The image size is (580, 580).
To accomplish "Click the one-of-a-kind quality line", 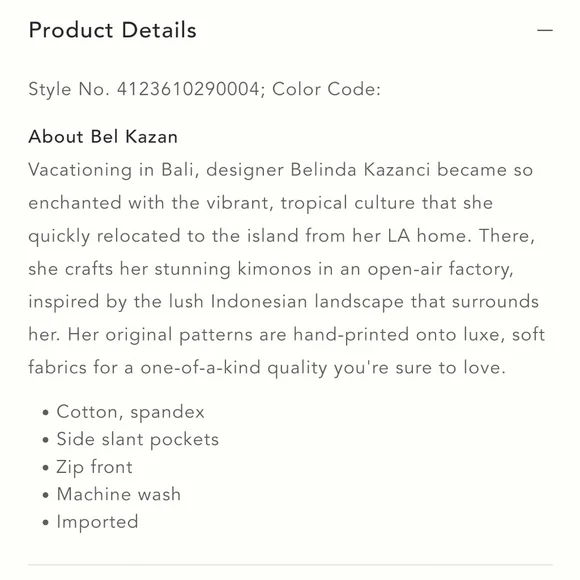I will (x=267, y=368).
